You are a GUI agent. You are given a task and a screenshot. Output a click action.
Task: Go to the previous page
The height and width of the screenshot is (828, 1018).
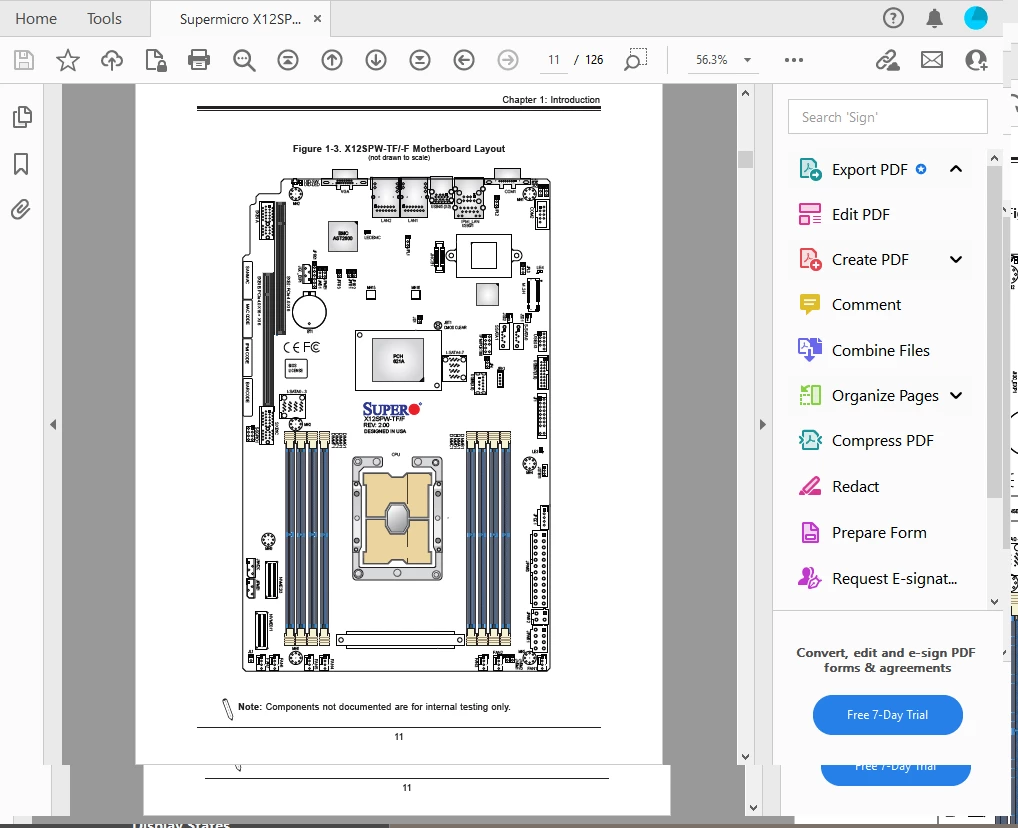click(332, 60)
